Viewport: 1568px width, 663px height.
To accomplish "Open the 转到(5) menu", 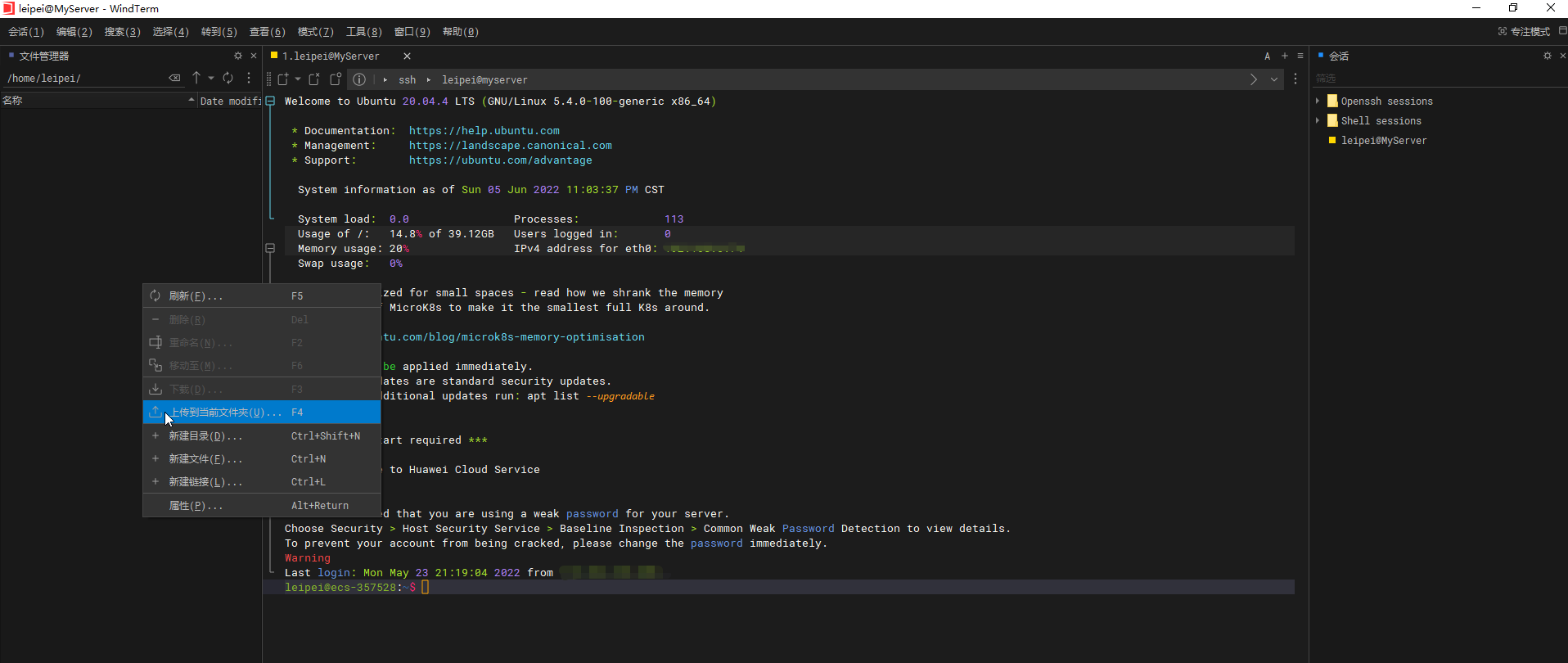I will pyautogui.click(x=219, y=32).
